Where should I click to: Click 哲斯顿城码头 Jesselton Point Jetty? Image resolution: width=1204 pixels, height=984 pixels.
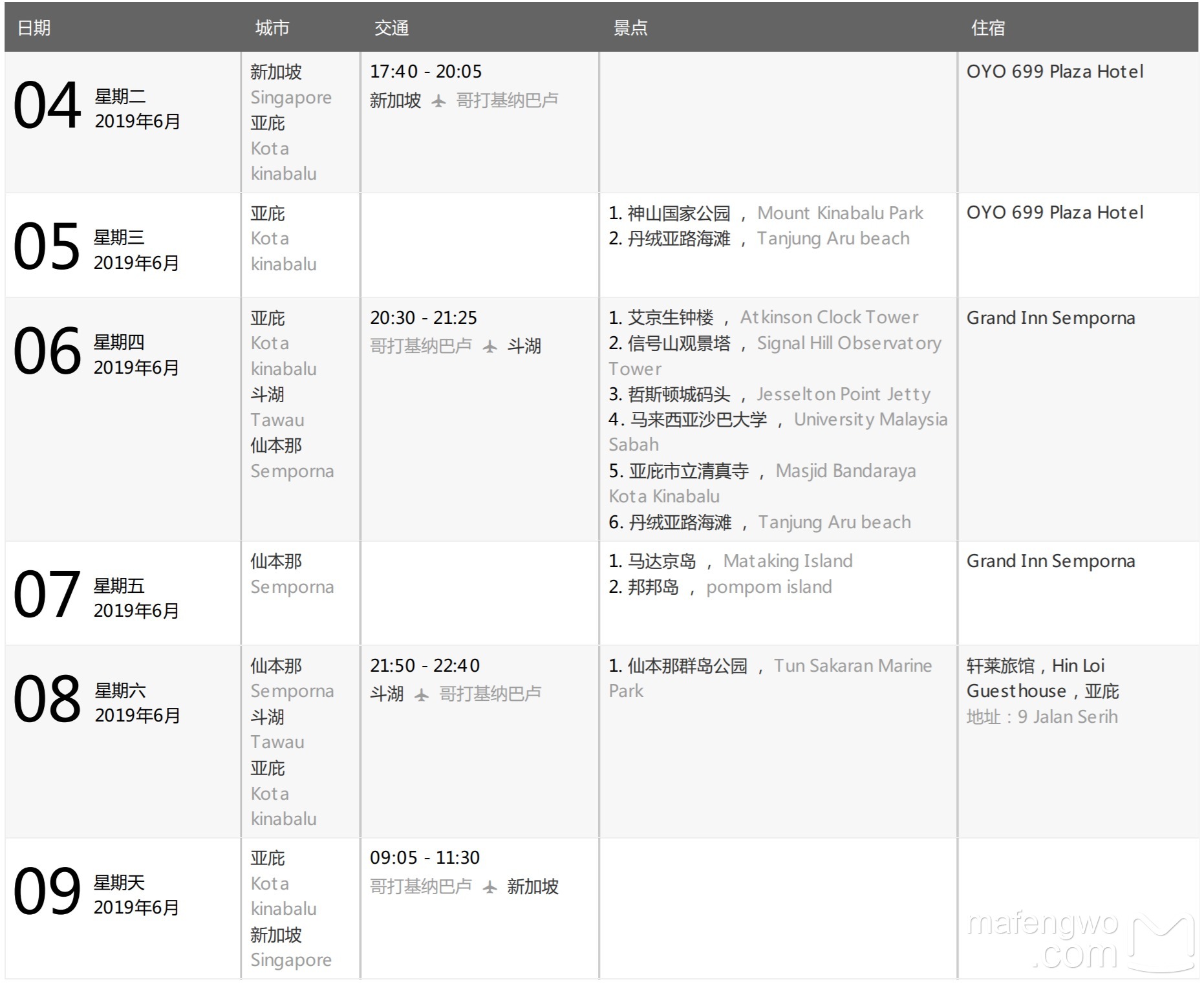[x=770, y=394]
